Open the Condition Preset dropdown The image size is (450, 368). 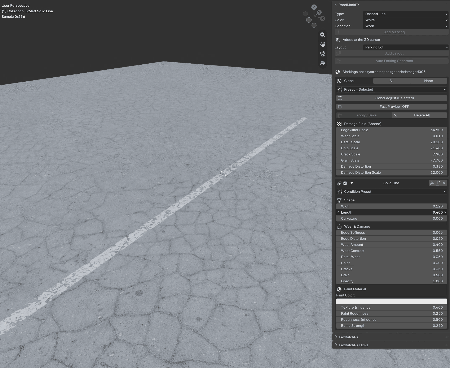391,192
